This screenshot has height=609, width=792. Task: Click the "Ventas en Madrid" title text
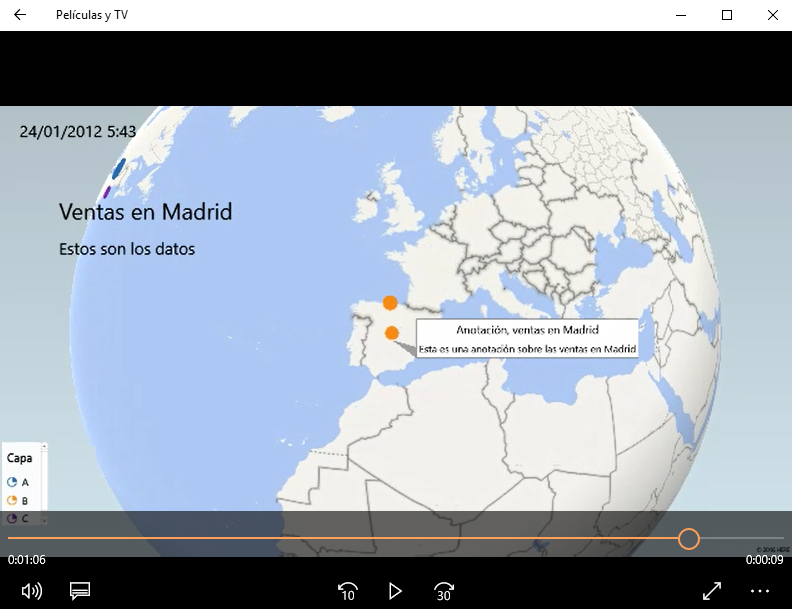tap(145, 212)
